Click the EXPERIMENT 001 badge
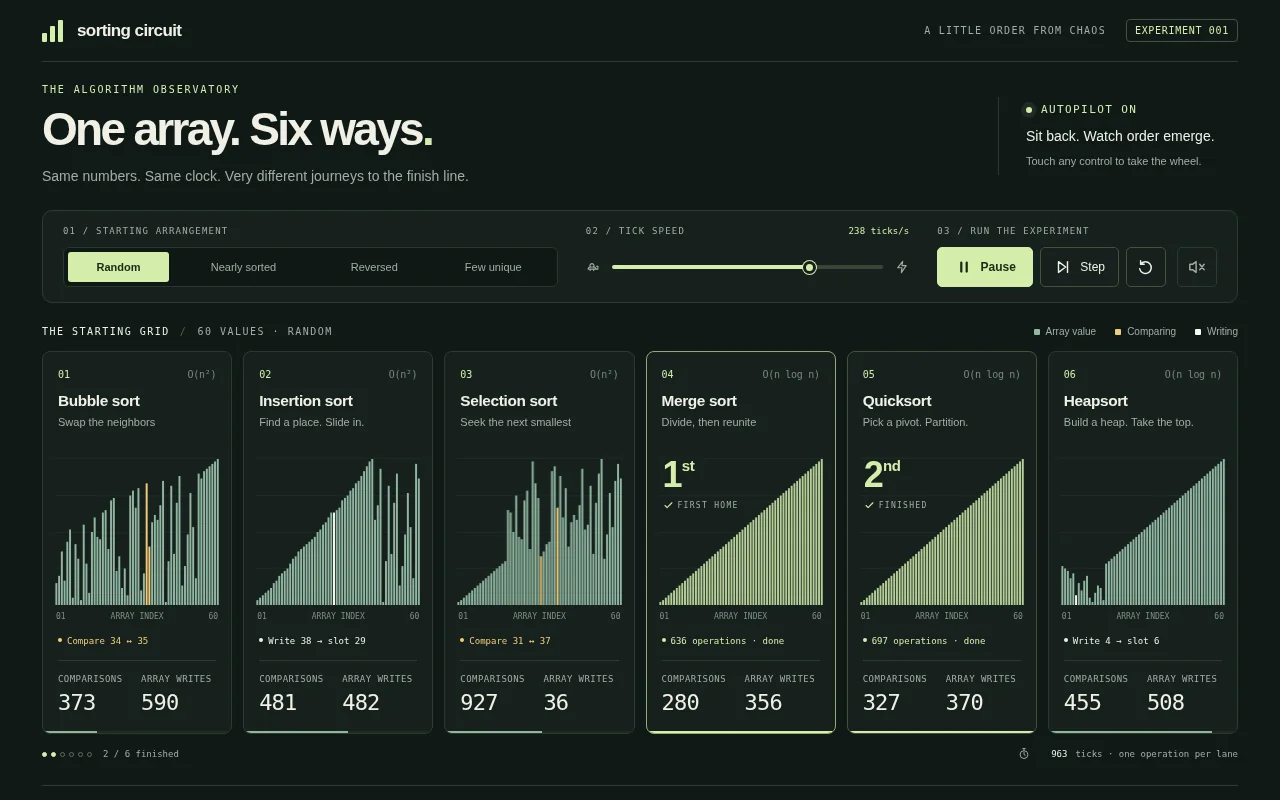The width and height of the screenshot is (1280, 800). [x=1182, y=30]
